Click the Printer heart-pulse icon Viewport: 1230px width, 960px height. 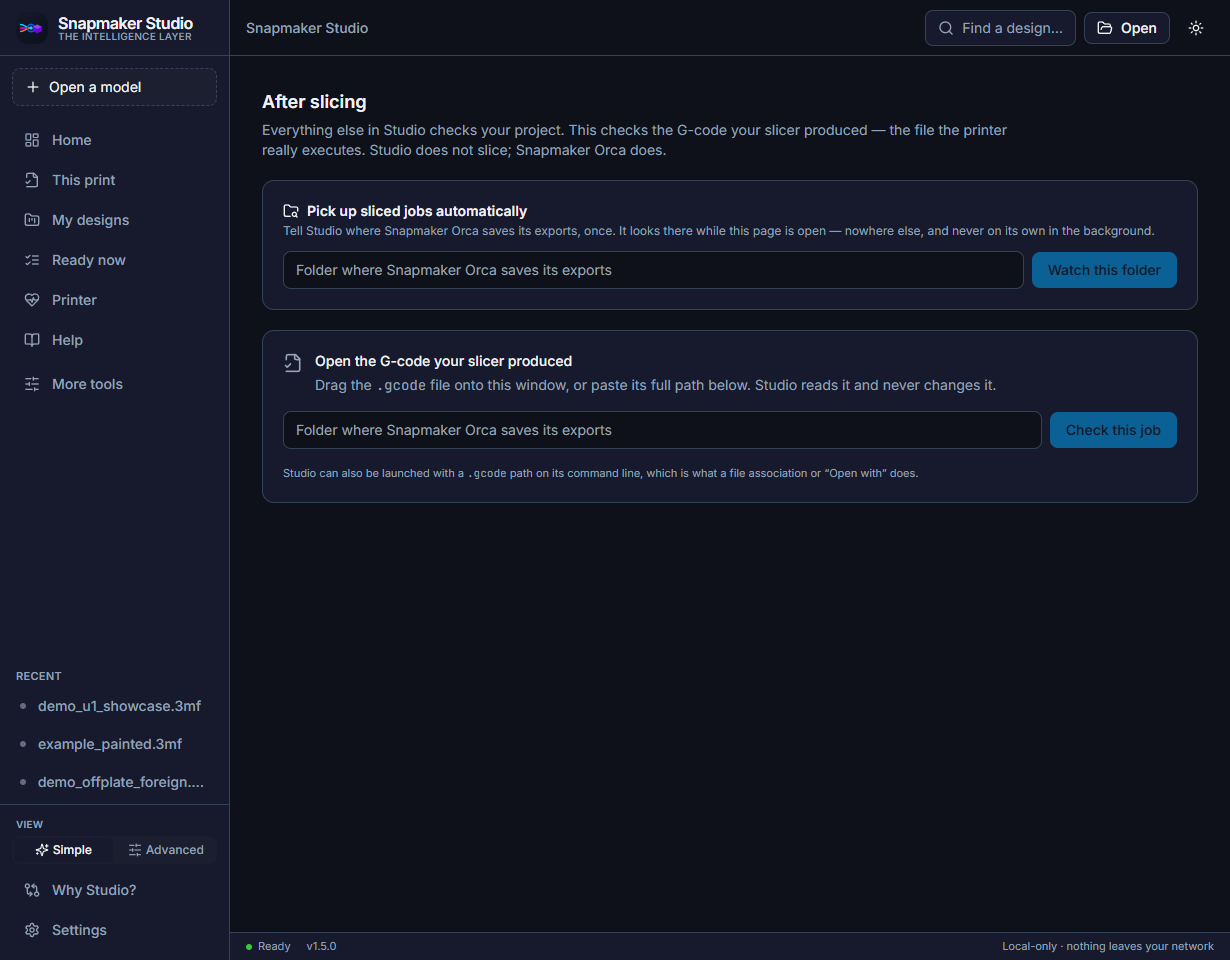[32, 300]
